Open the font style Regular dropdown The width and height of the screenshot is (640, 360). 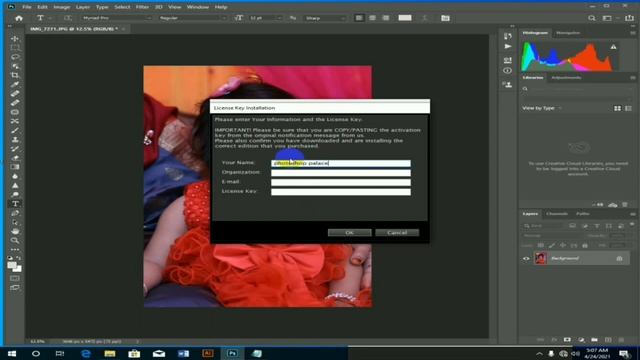192,18
